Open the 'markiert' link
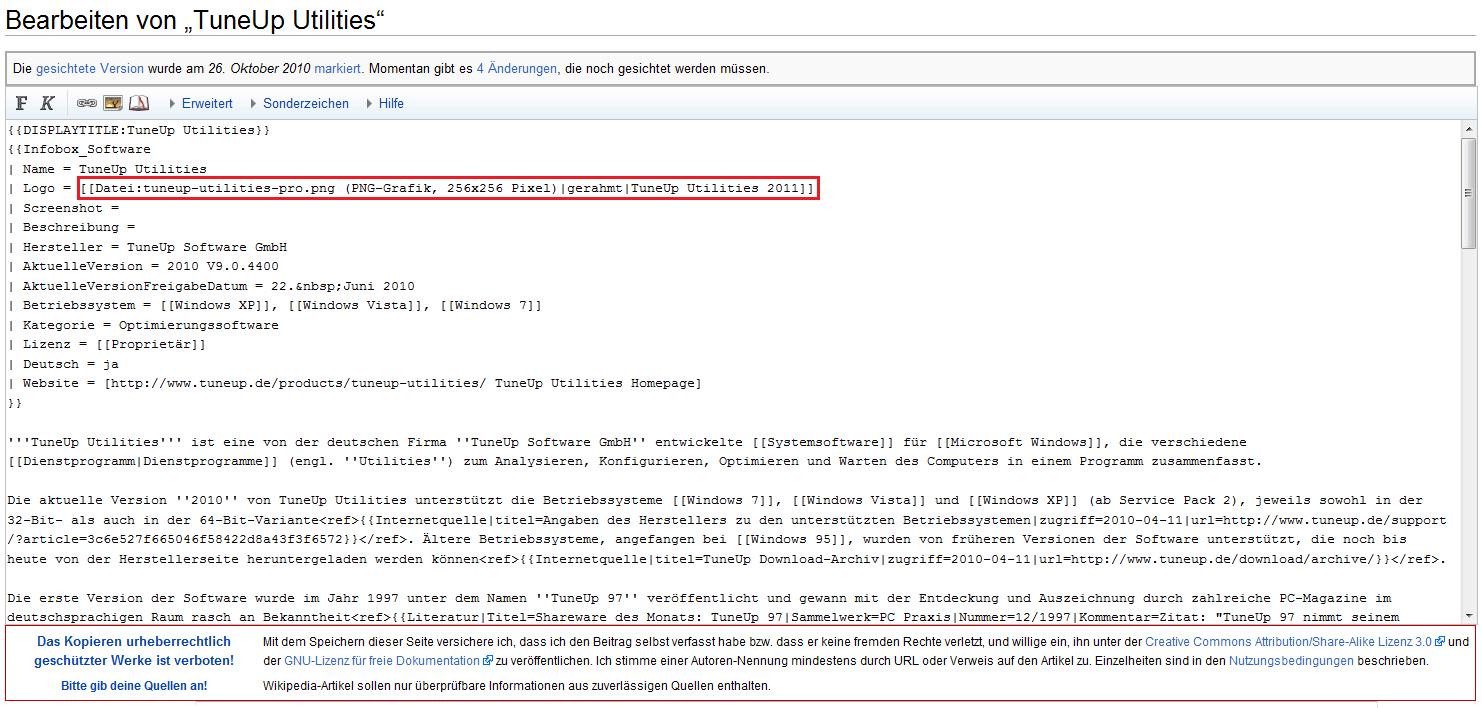This screenshot has height=708, width=1482. [338, 69]
